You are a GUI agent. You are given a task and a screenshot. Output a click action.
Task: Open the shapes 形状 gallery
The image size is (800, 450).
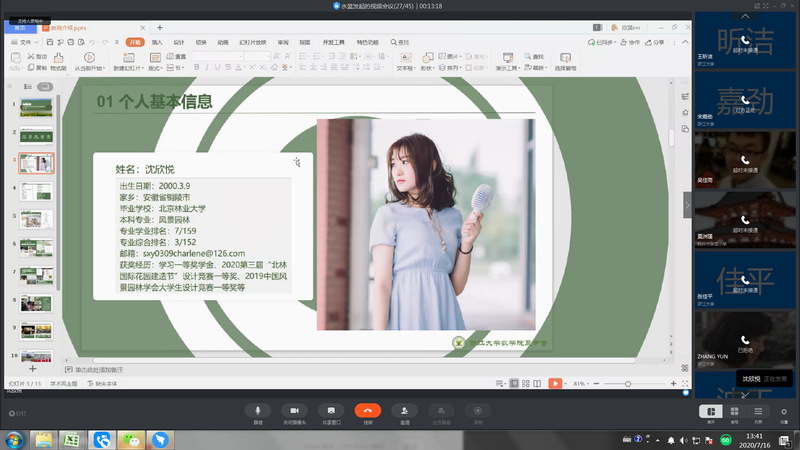pos(427,61)
